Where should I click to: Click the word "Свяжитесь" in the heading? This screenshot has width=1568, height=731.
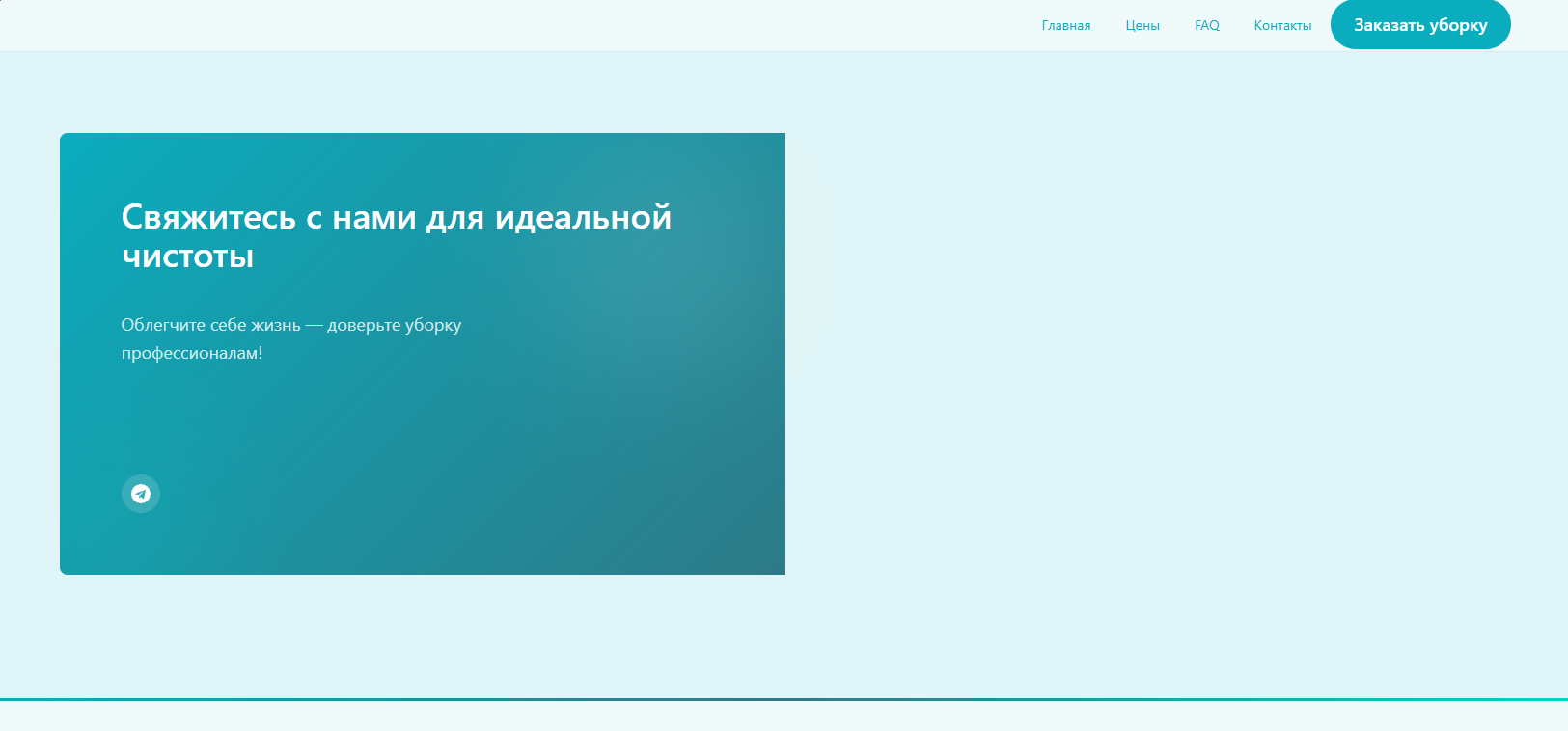208,218
